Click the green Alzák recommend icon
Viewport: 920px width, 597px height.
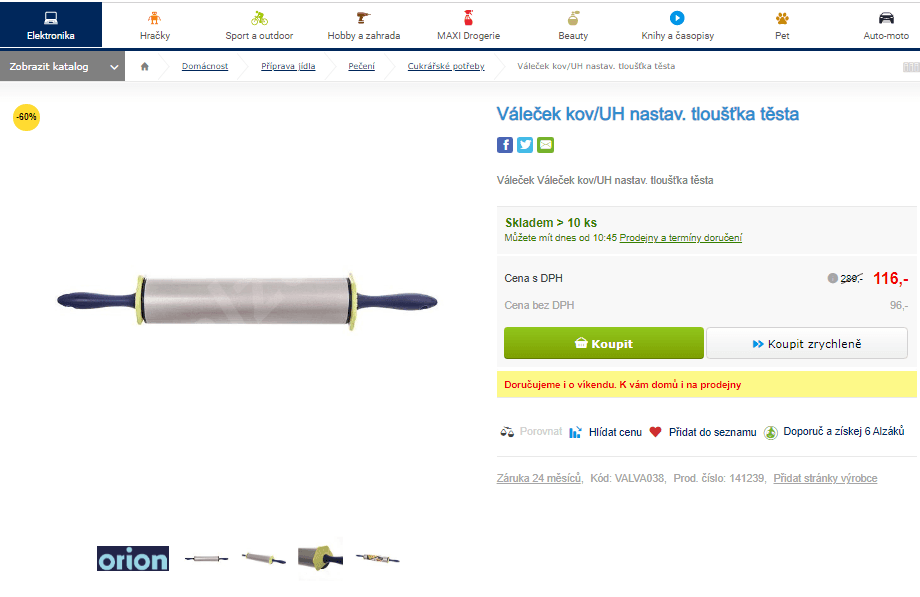[770, 432]
